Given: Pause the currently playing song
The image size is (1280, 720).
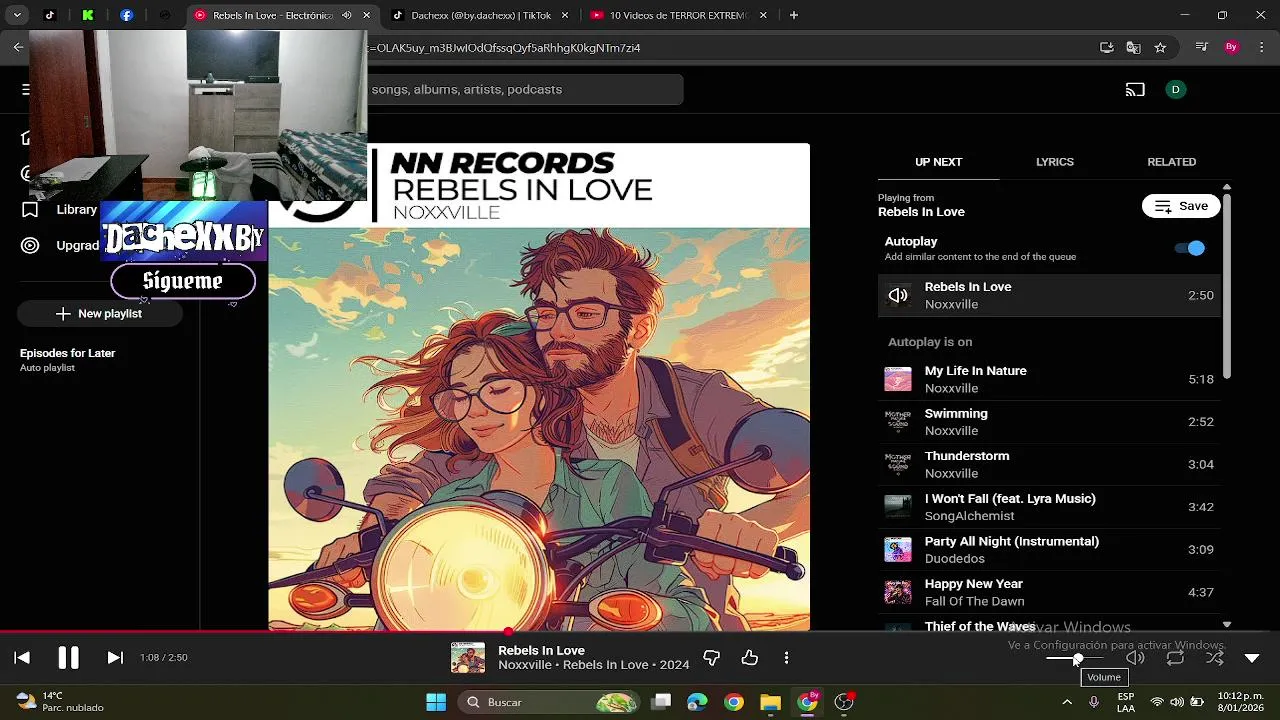Looking at the screenshot, I should 68,657.
